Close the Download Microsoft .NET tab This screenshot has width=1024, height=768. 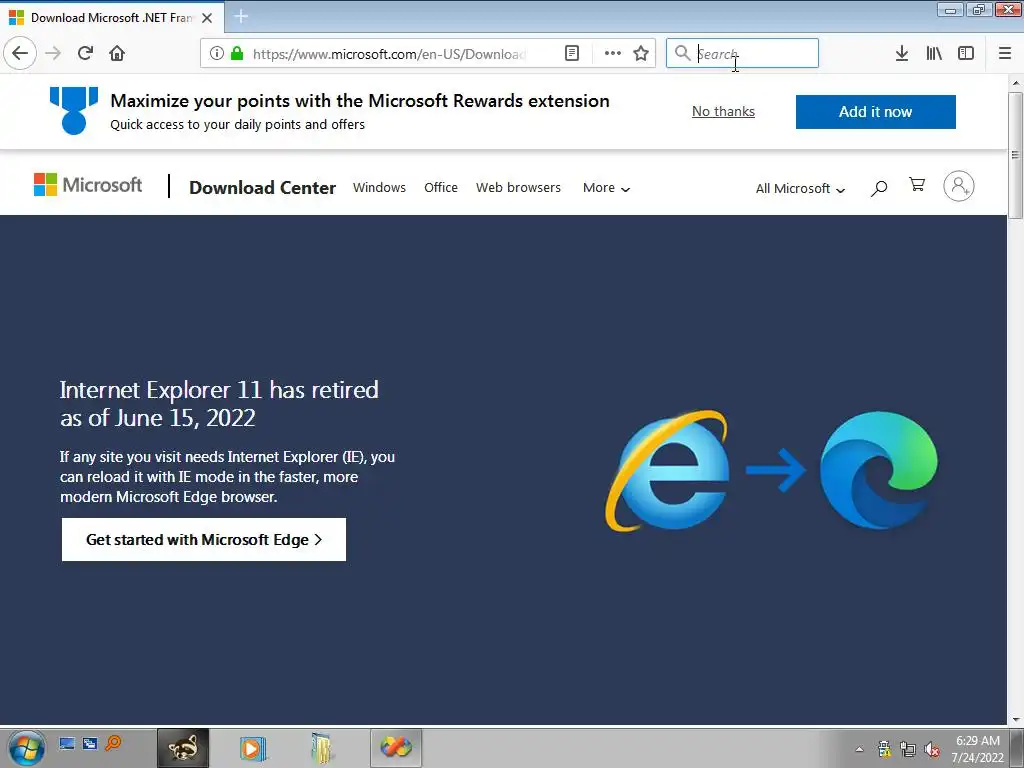coord(207,18)
